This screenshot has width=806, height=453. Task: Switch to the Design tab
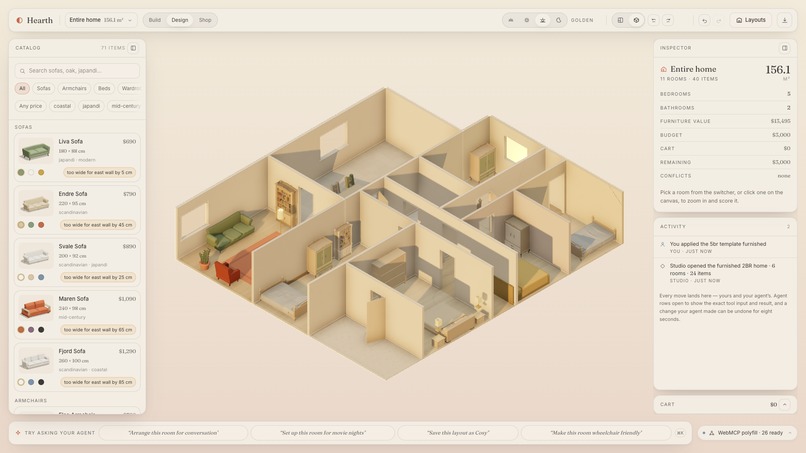pos(179,20)
